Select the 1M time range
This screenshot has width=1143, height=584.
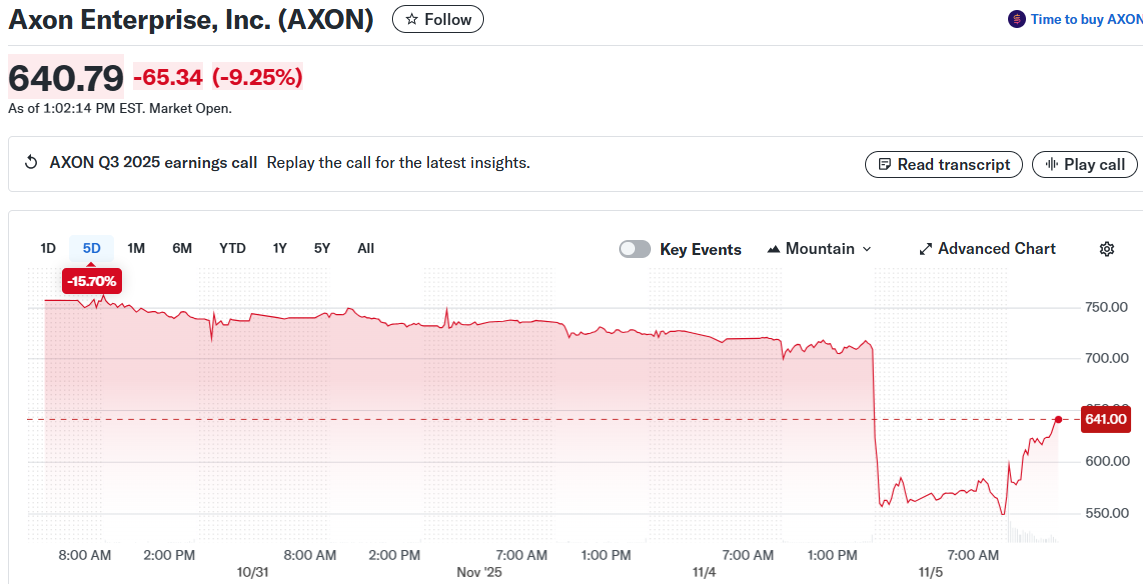(135, 248)
